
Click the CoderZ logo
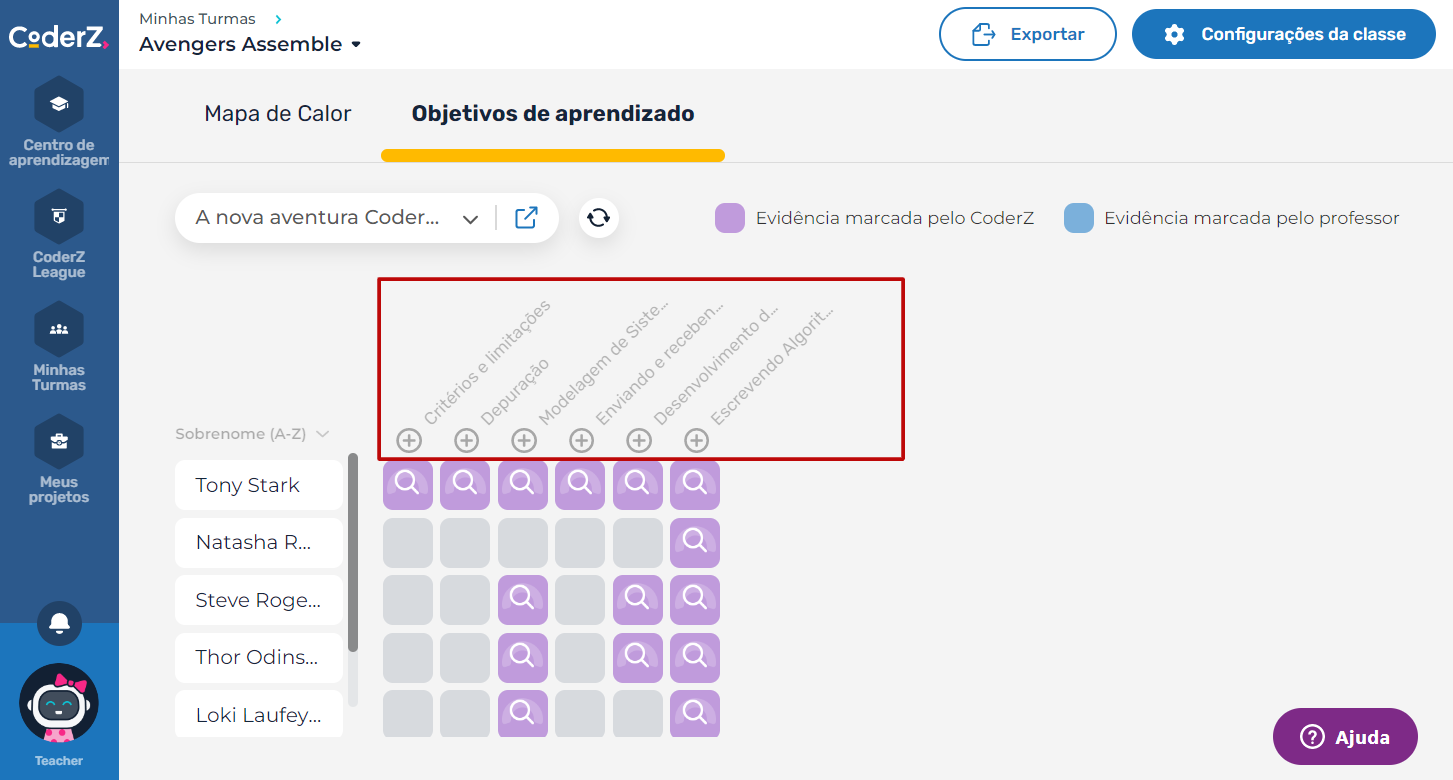coord(59,37)
